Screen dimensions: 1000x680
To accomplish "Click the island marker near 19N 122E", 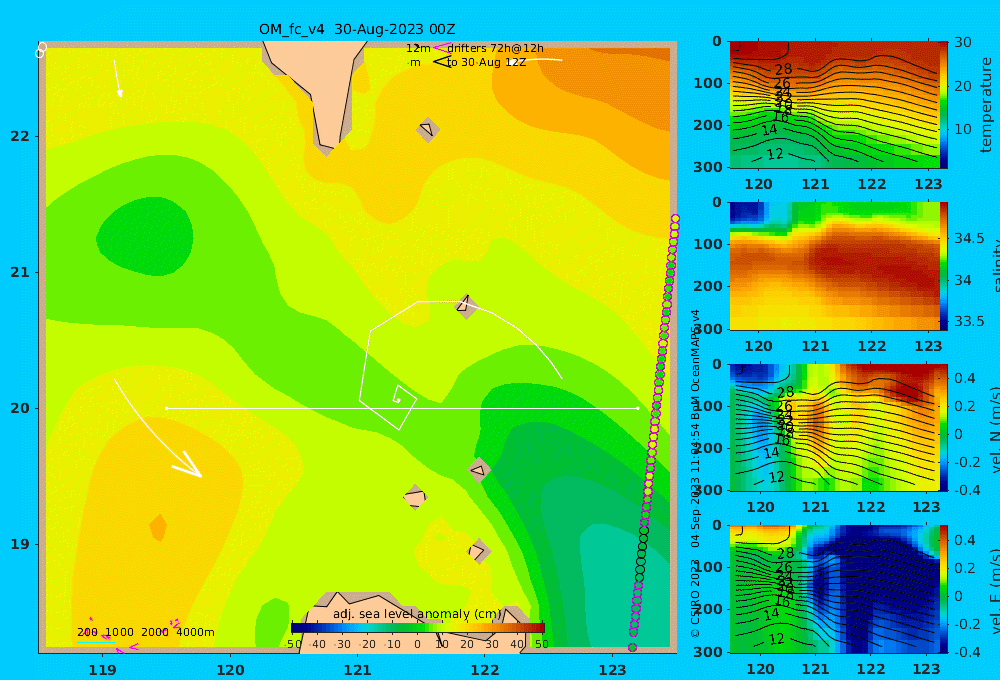I will [x=478, y=551].
